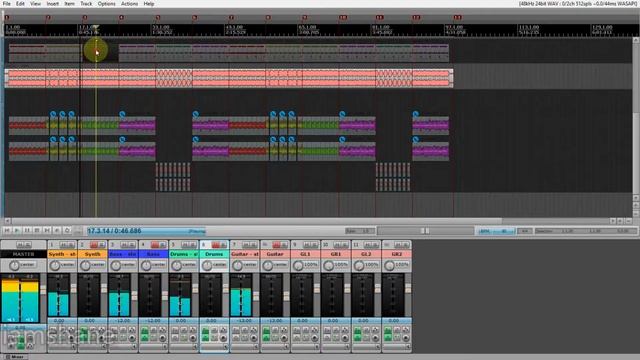Viewport: 640px width, 360px height.
Task: Toggle the transport Repeat loop button
Action: pos(67,231)
